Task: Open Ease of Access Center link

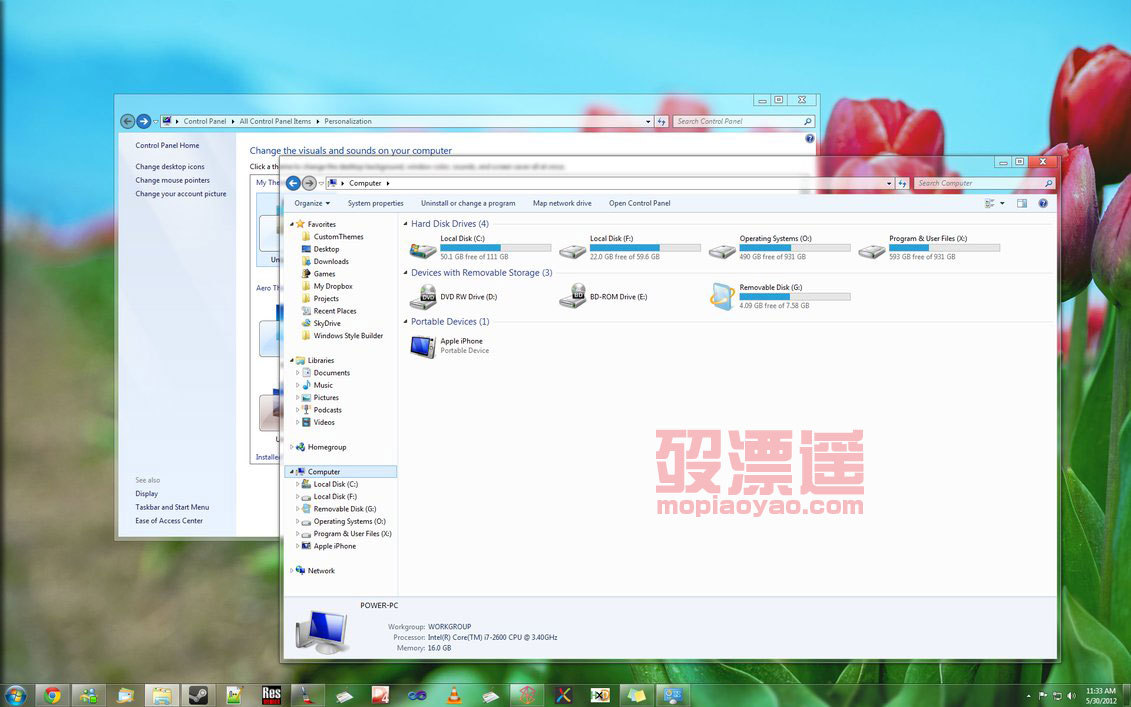Action: [169, 521]
